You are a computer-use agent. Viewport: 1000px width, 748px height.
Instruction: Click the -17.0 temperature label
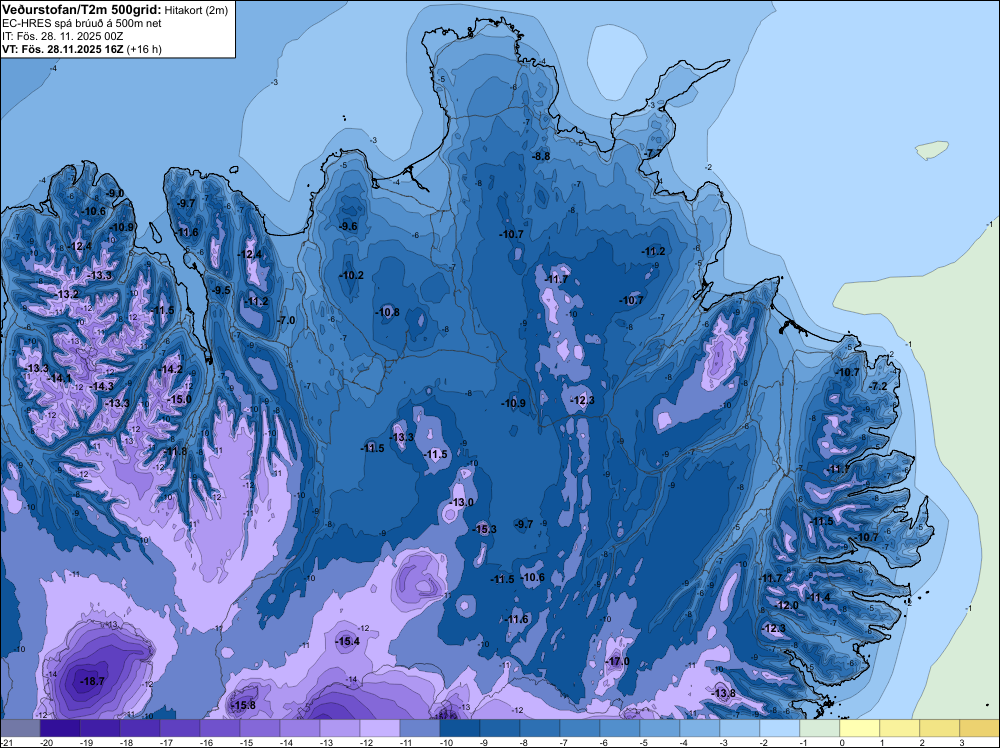[617, 661]
